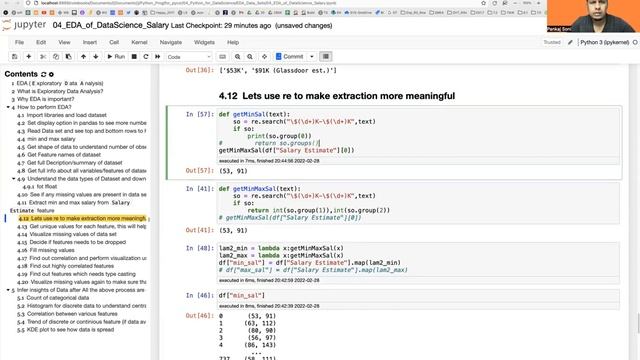Screen dimensions: 640x360
Task: Click the notebook vertical scrollbar thumb
Action: click(638, 322)
